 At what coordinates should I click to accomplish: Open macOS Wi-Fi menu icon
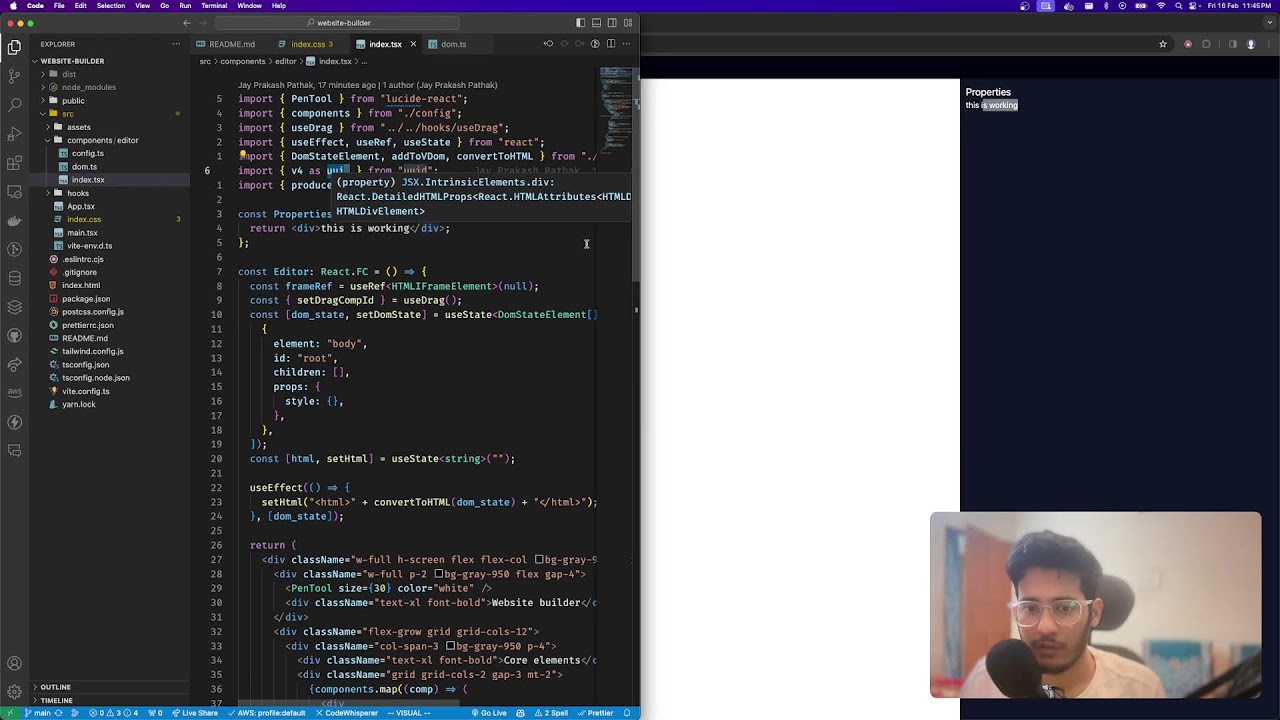click(x=1161, y=6)
